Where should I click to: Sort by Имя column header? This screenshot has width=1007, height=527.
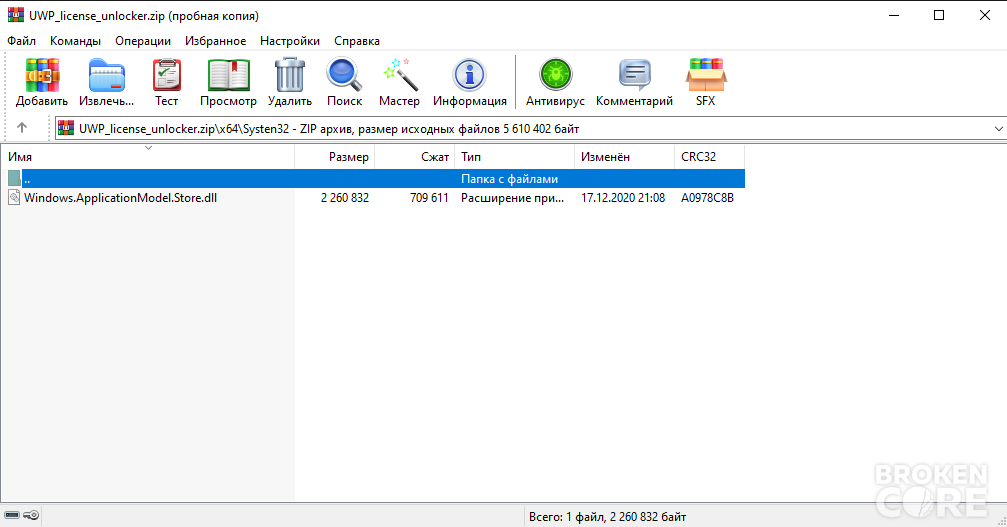(x=147, y=157)
